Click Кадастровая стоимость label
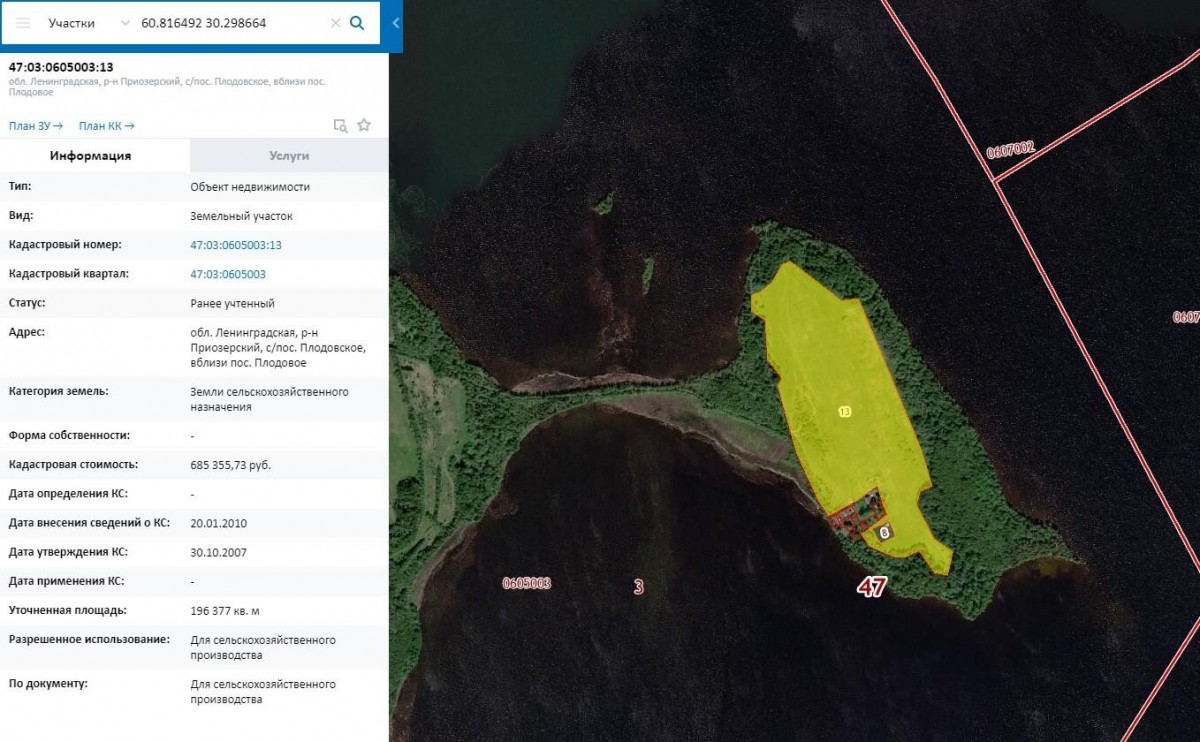Viewport: 1200px width, 742px height. pos(73,465)
